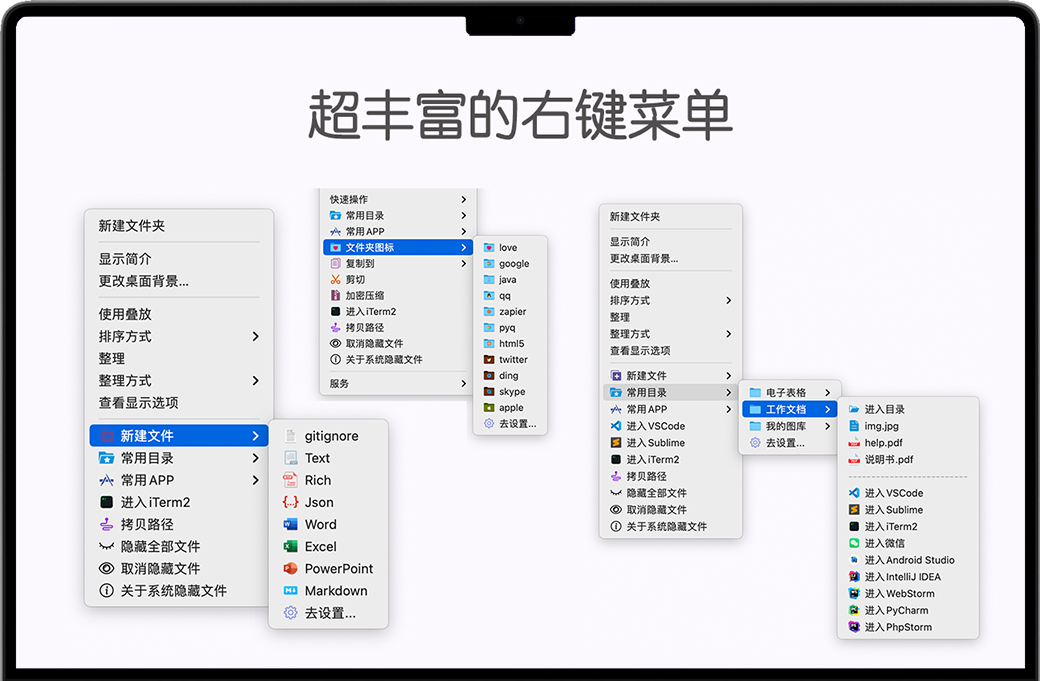Pick the apple folder icon

tap(489, 407)
